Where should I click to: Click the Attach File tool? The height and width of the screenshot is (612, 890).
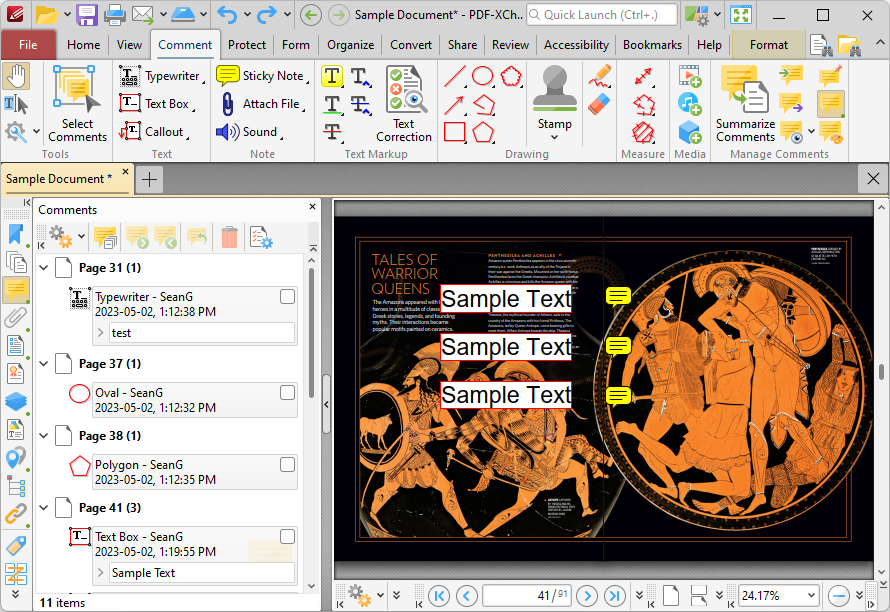click(262, 104)
